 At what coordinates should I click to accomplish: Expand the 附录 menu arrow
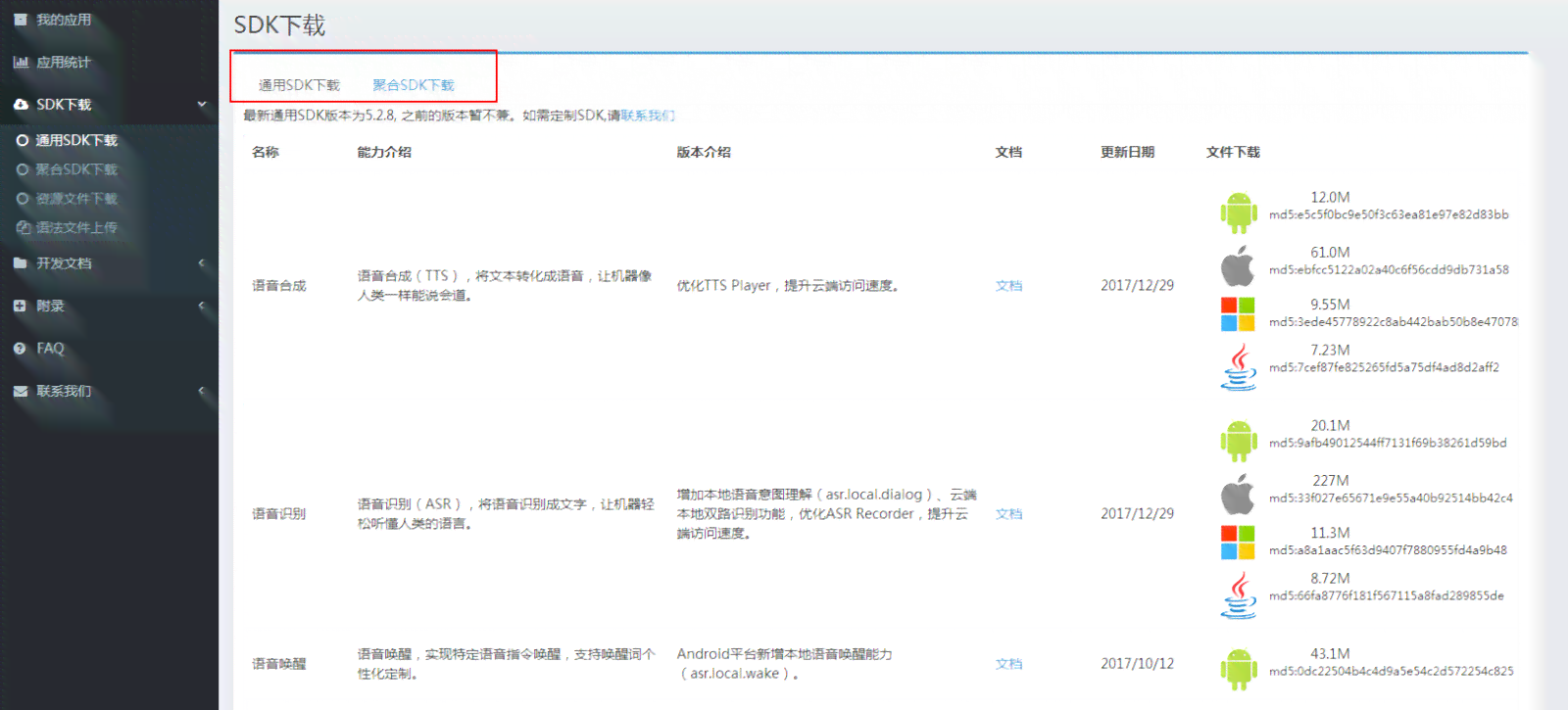[202, 307]
